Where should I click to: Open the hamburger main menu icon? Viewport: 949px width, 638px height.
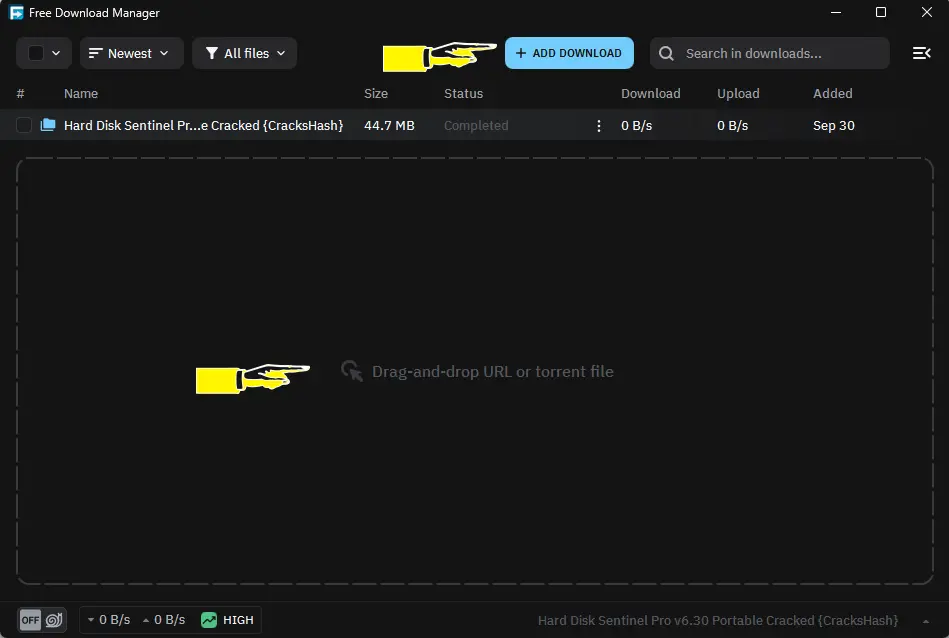(x=921, y=53)
